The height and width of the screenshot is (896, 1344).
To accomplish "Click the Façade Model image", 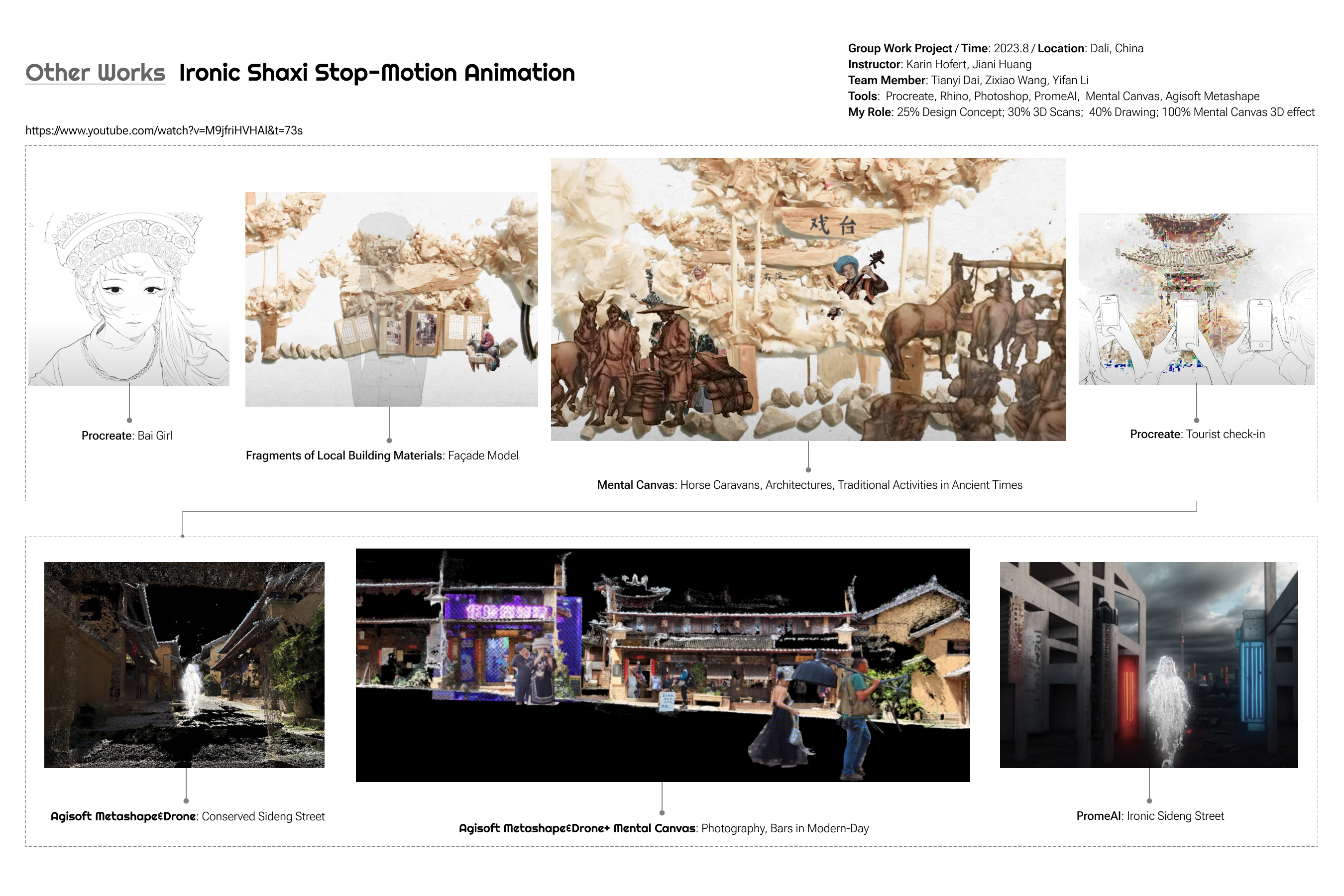I will click(391, 300).
